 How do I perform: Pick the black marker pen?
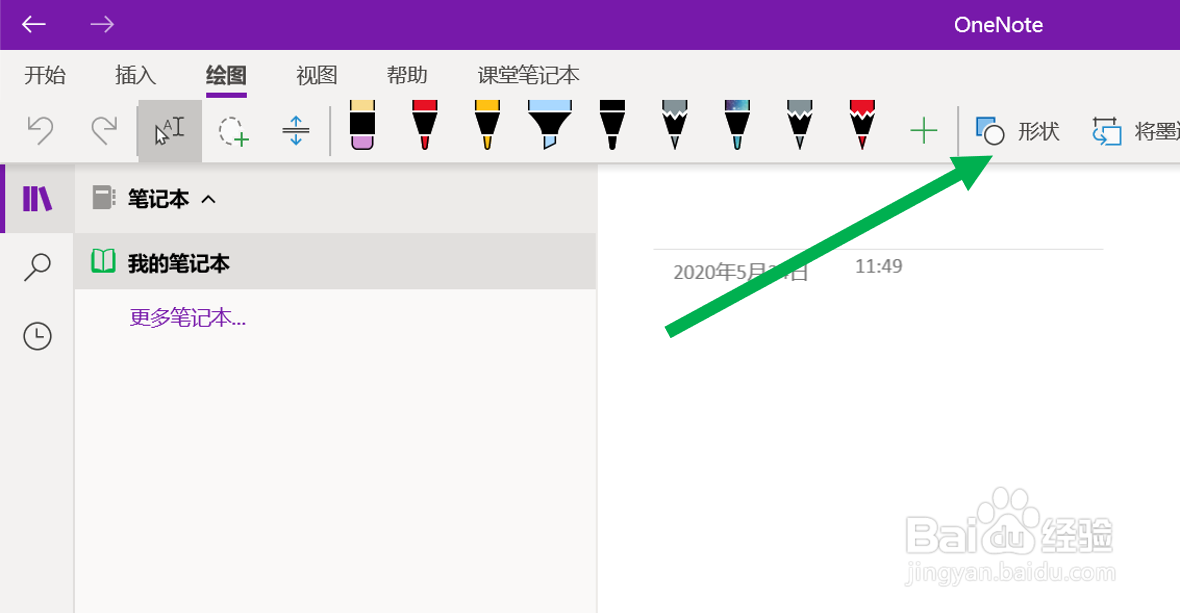(x=612, y=126)
